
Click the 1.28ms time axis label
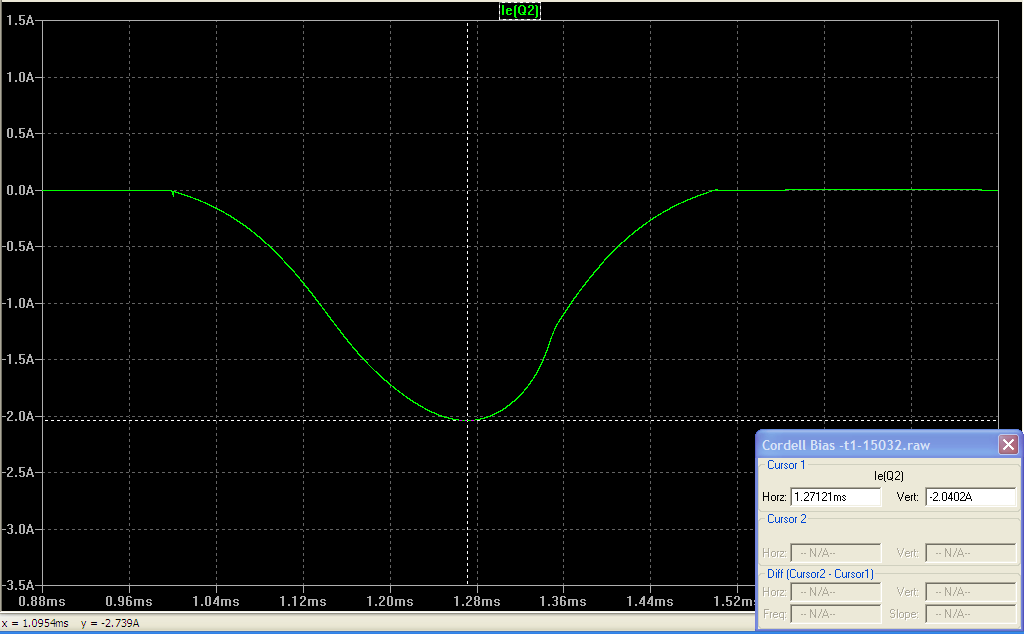click(x=477, y=601)
